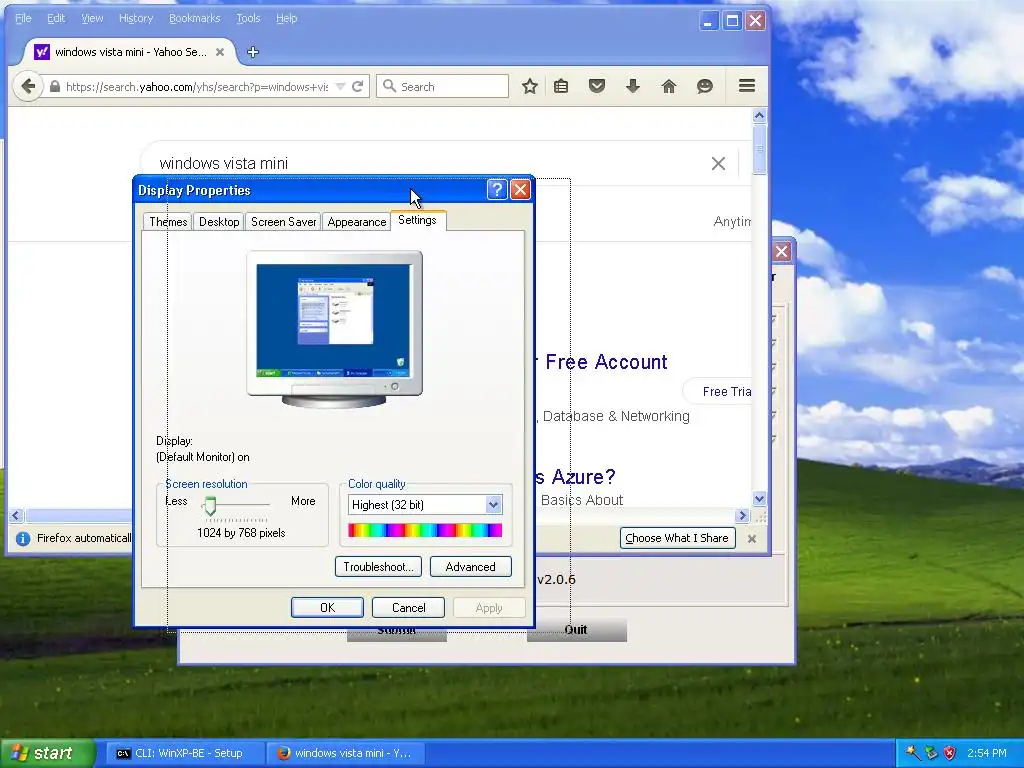The height and width of the screenshot is (768, 1024).
Task: Open Firefox Bookmarks menu
Action: point(195,18)
